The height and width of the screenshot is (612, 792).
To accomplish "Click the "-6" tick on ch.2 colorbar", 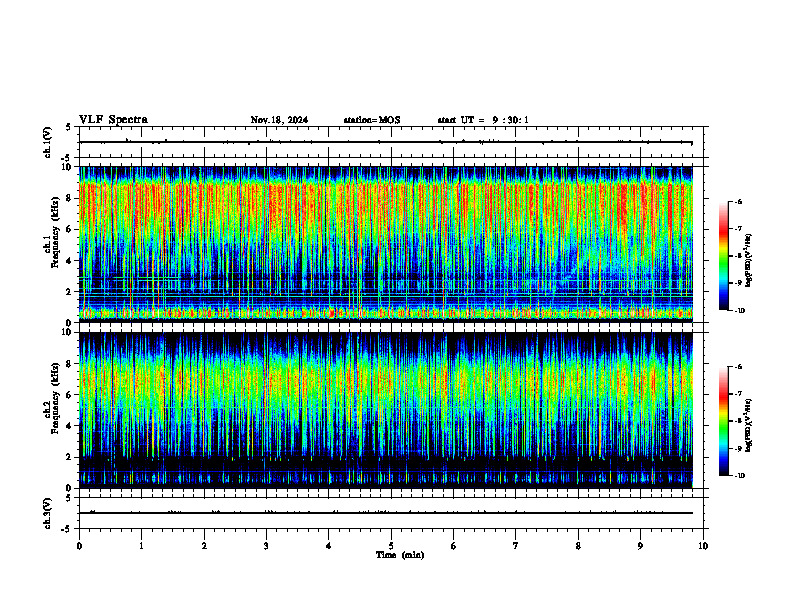I will click(x=739, y=367).
